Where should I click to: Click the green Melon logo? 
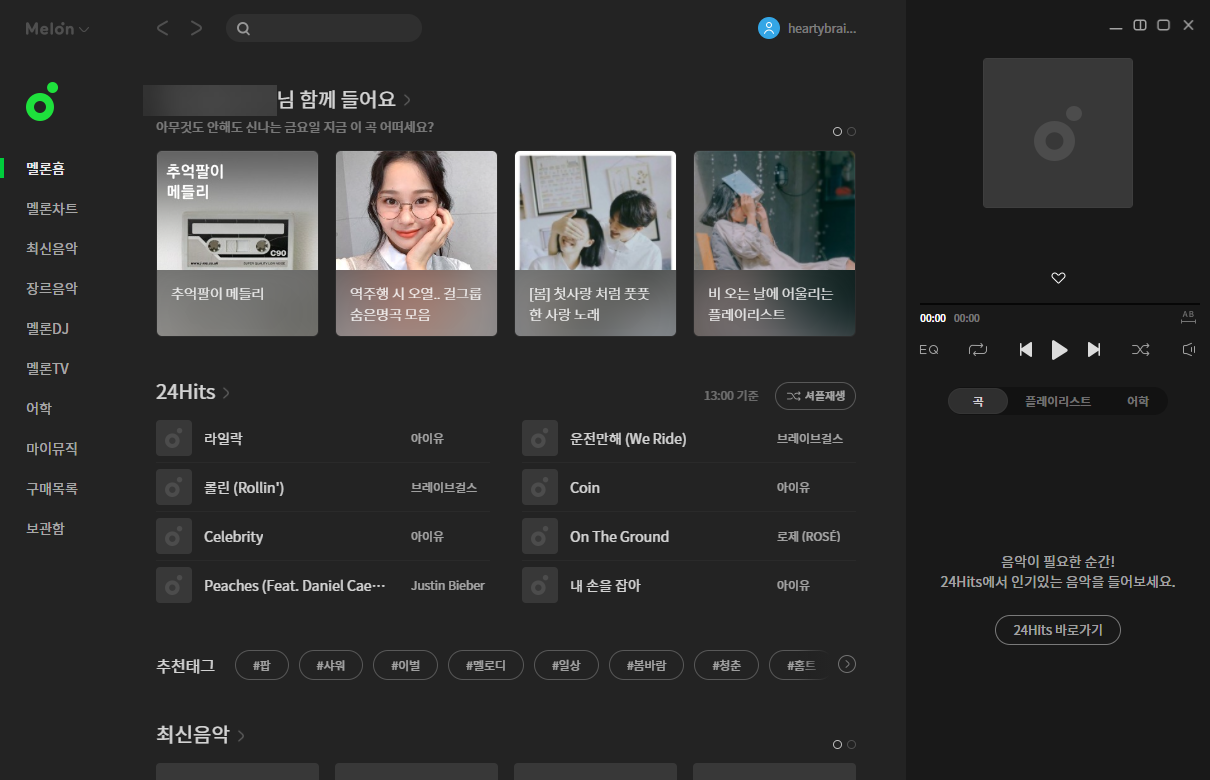(42, 102)
